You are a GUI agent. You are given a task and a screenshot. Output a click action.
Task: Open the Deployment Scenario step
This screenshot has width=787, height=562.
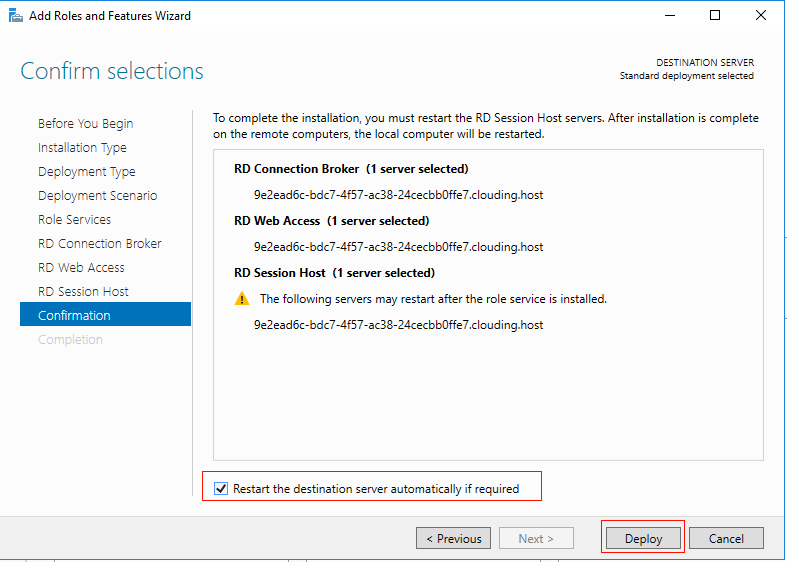(97, 196)
